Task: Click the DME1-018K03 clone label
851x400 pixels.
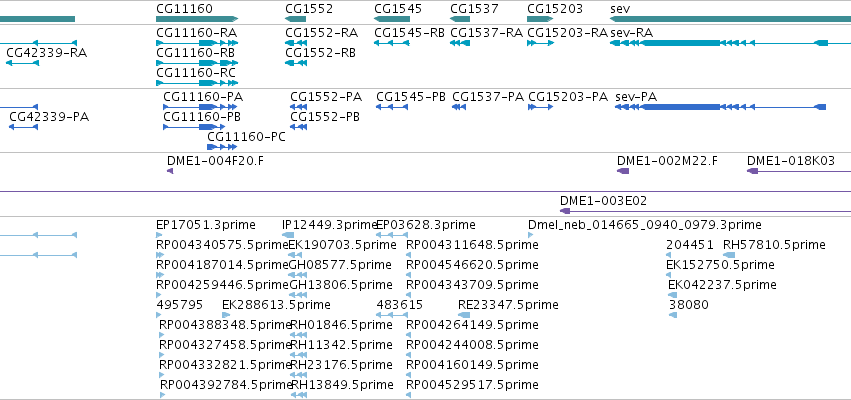Action: [x=791, y=161]
